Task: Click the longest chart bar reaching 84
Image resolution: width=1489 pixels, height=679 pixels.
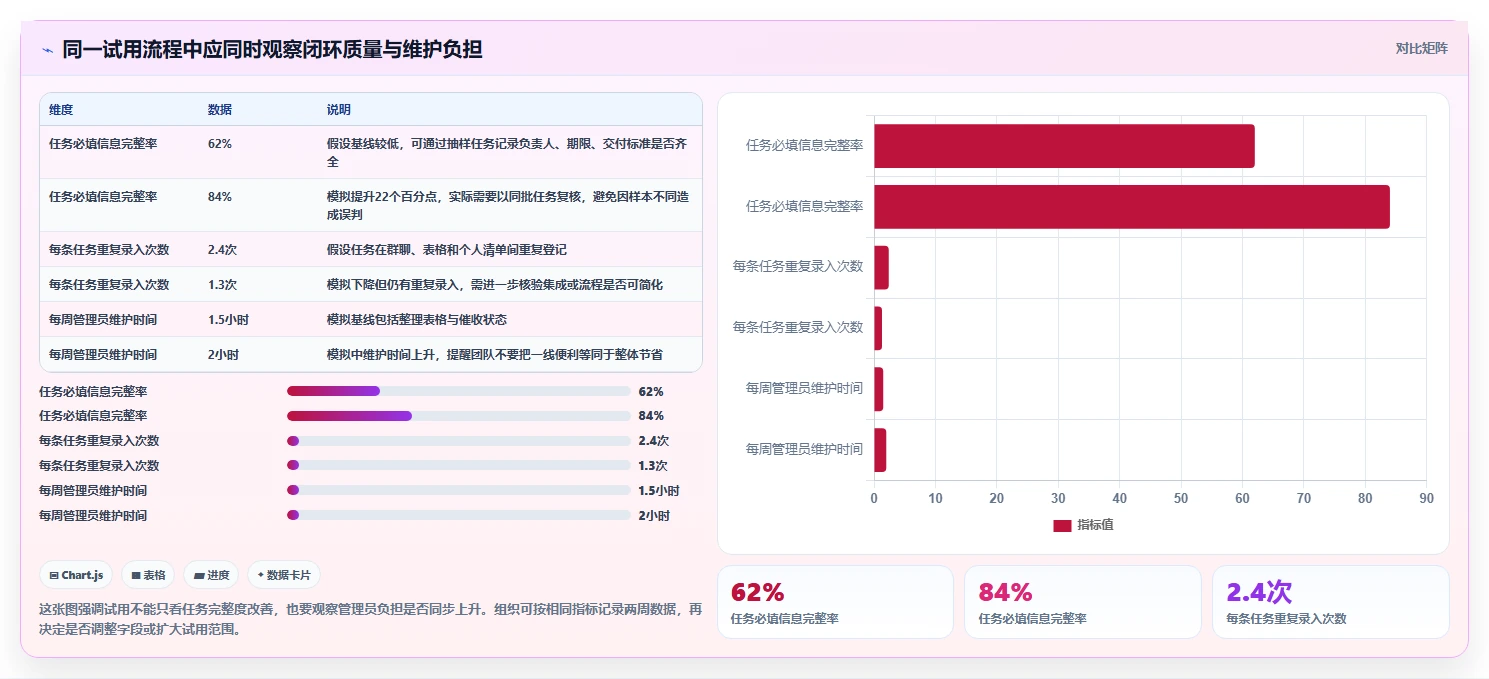Action: 1132,207
